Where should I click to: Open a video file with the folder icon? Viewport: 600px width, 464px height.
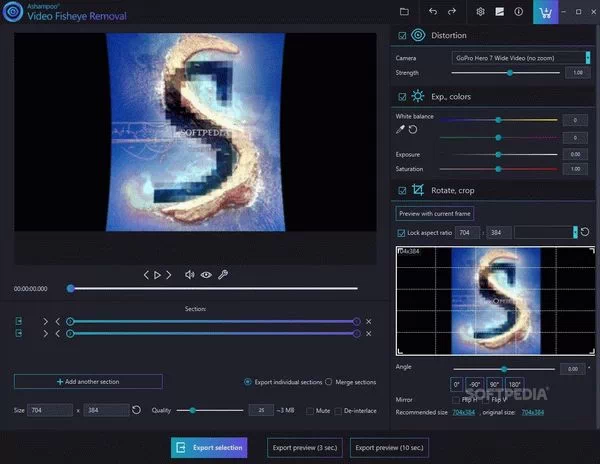(x=404, y=12)
